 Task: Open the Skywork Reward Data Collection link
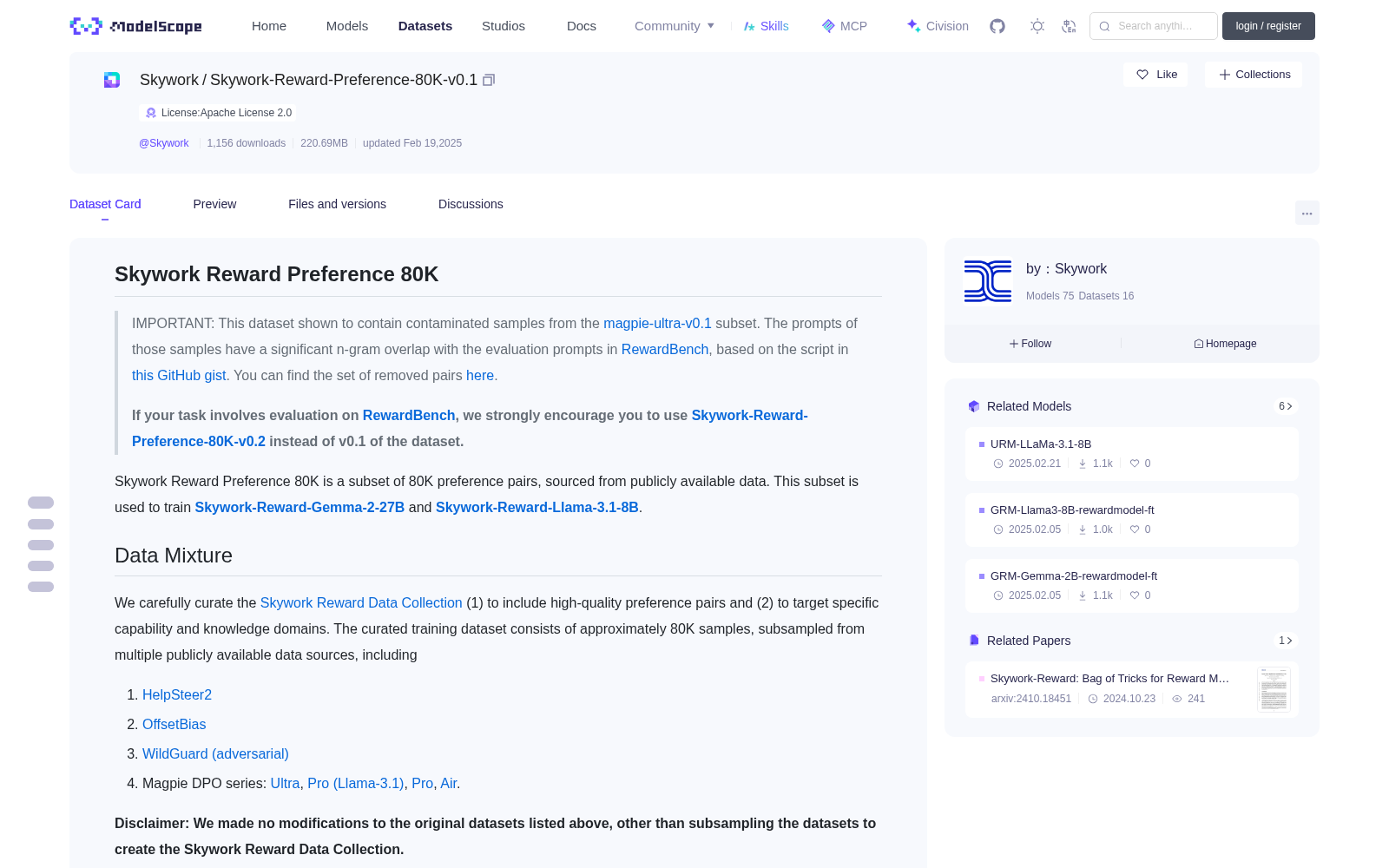tap(361, 602)
